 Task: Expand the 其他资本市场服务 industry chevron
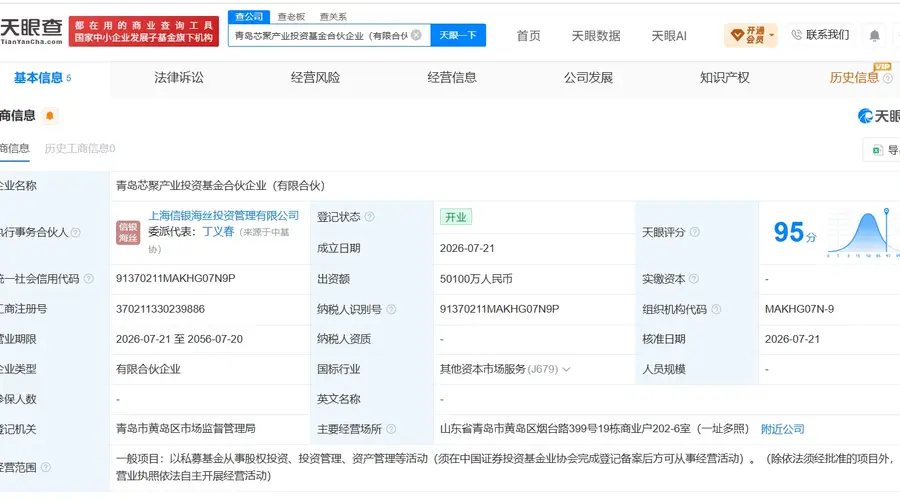tap(567, 369)
